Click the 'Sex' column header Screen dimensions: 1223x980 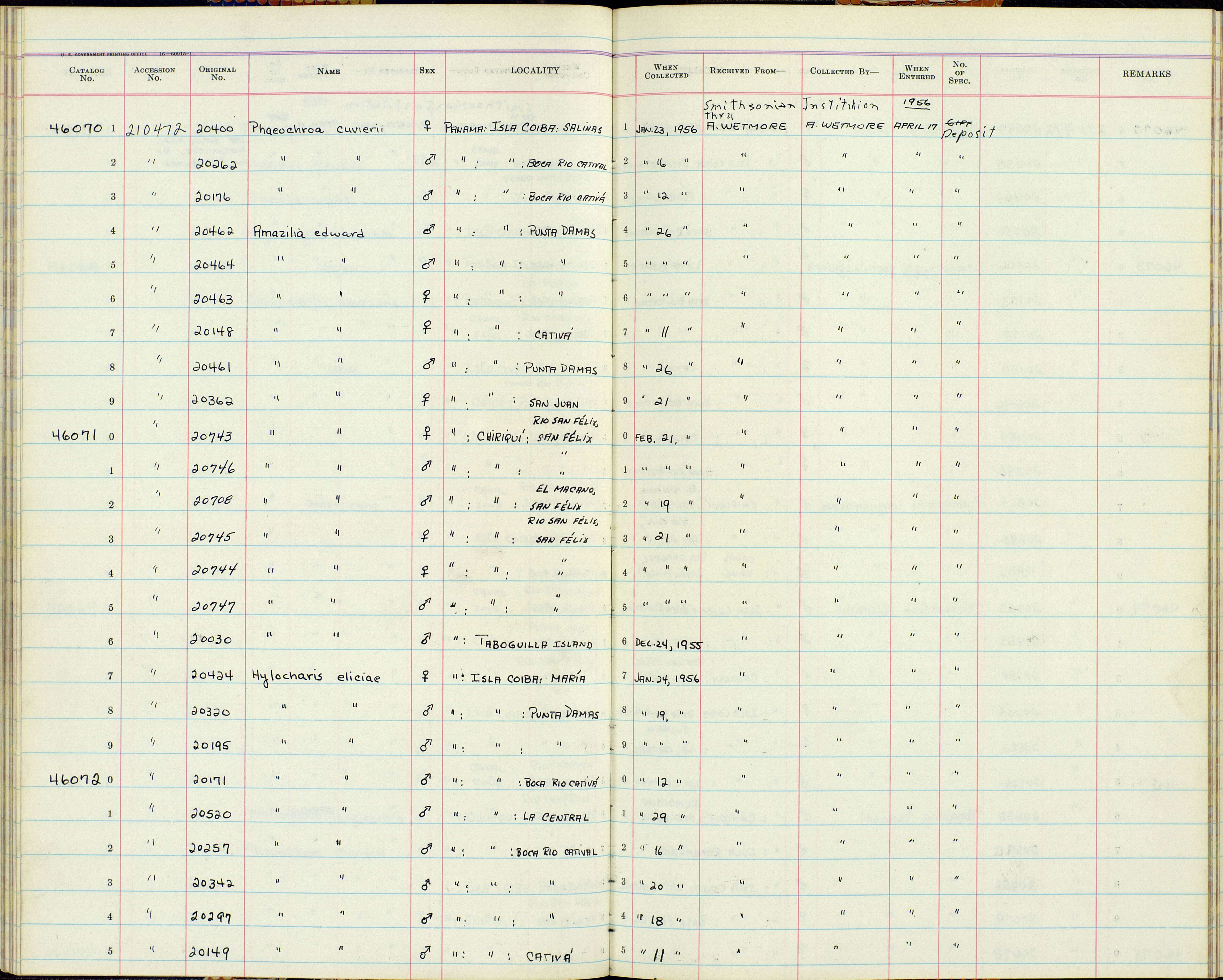(x=427, y=70)
